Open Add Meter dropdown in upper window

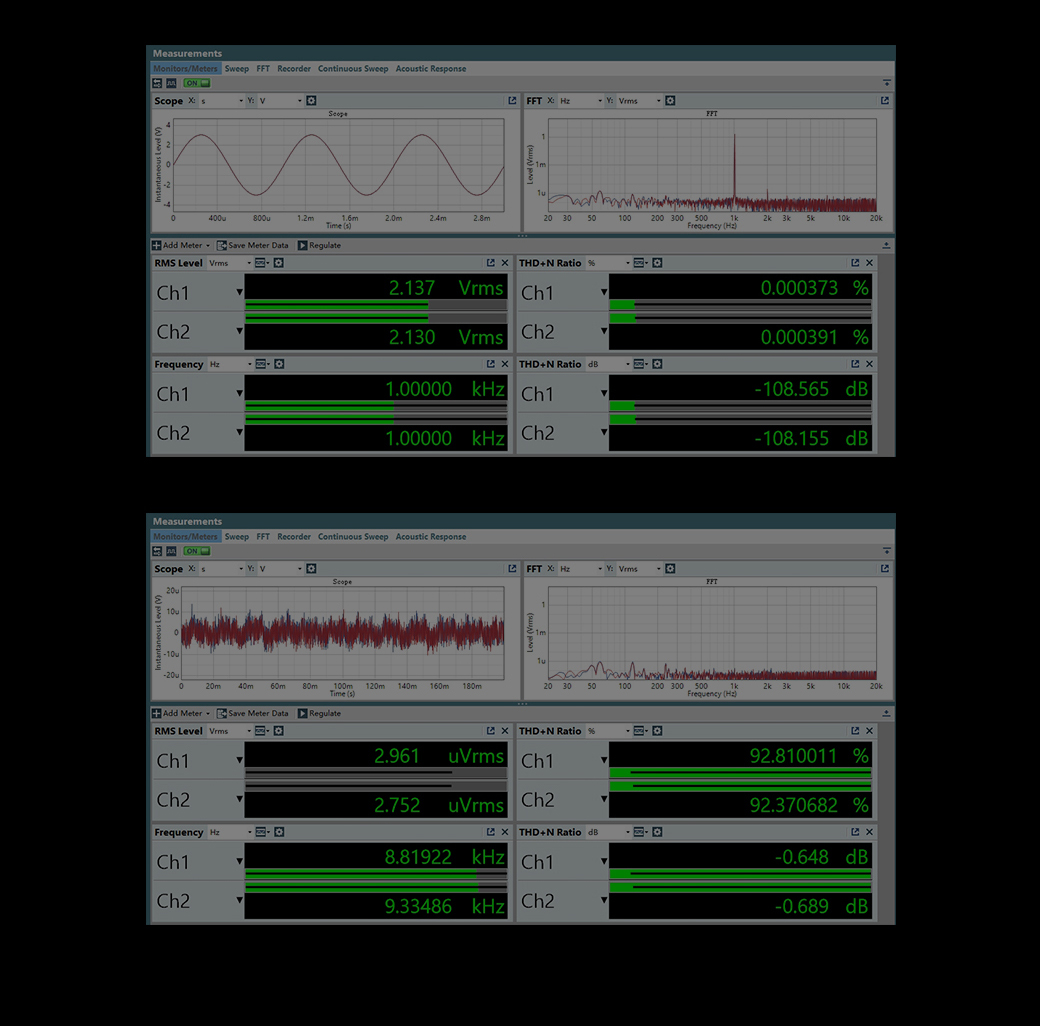coord(208,246)
